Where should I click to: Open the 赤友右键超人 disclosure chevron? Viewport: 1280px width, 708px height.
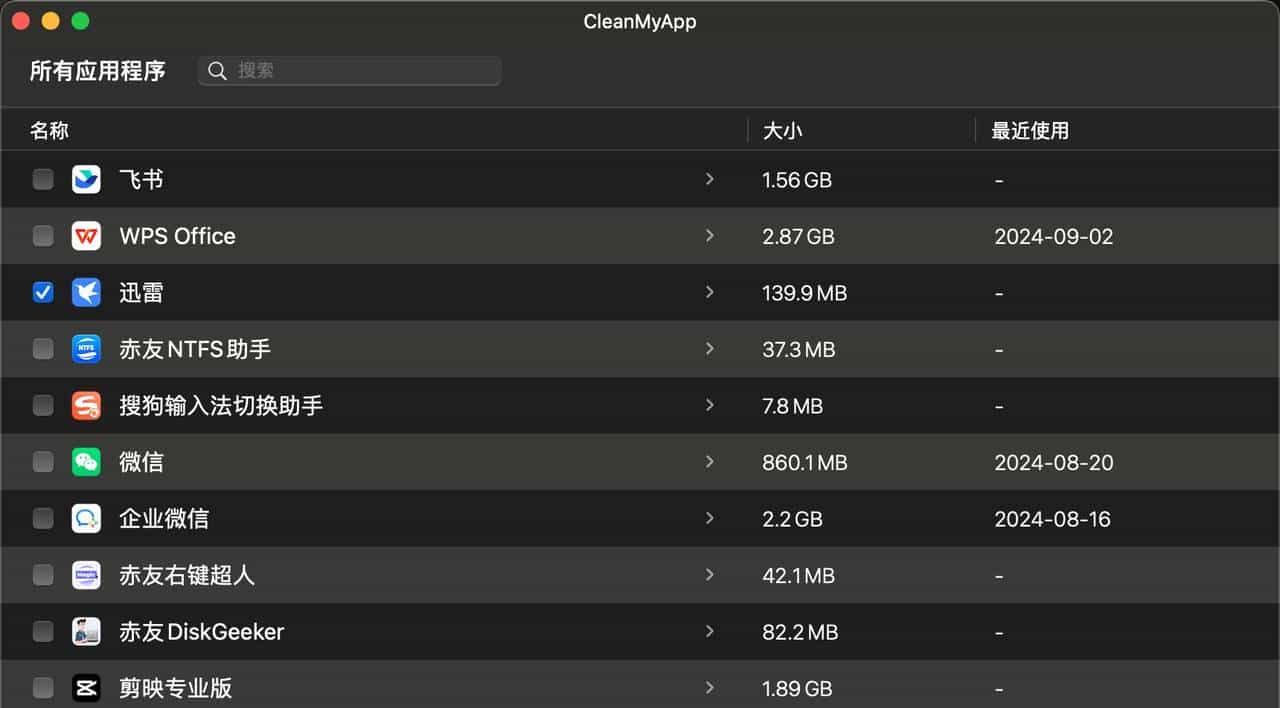pyautogui.click(x=710, y=575)
